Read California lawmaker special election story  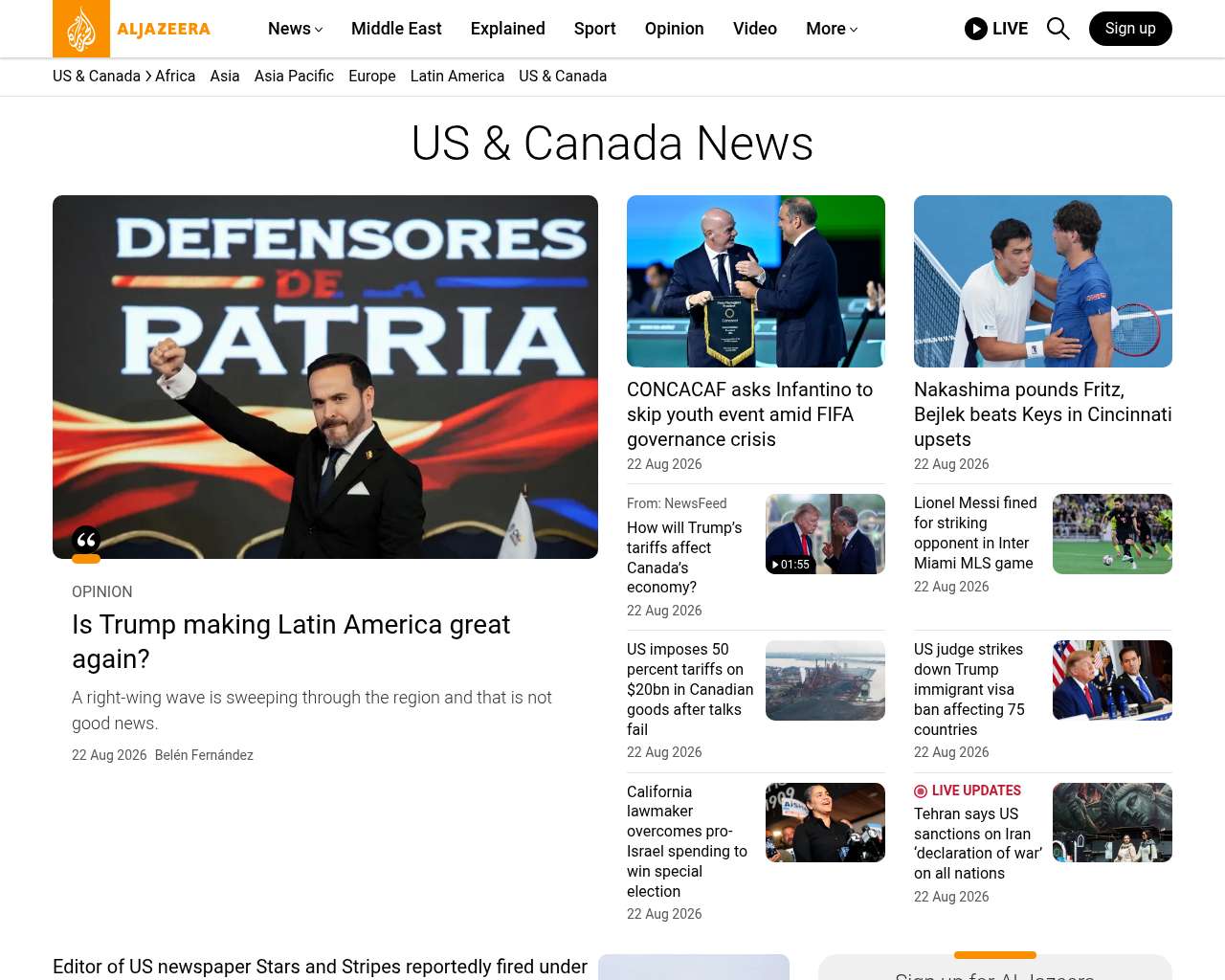click(687, 841)
